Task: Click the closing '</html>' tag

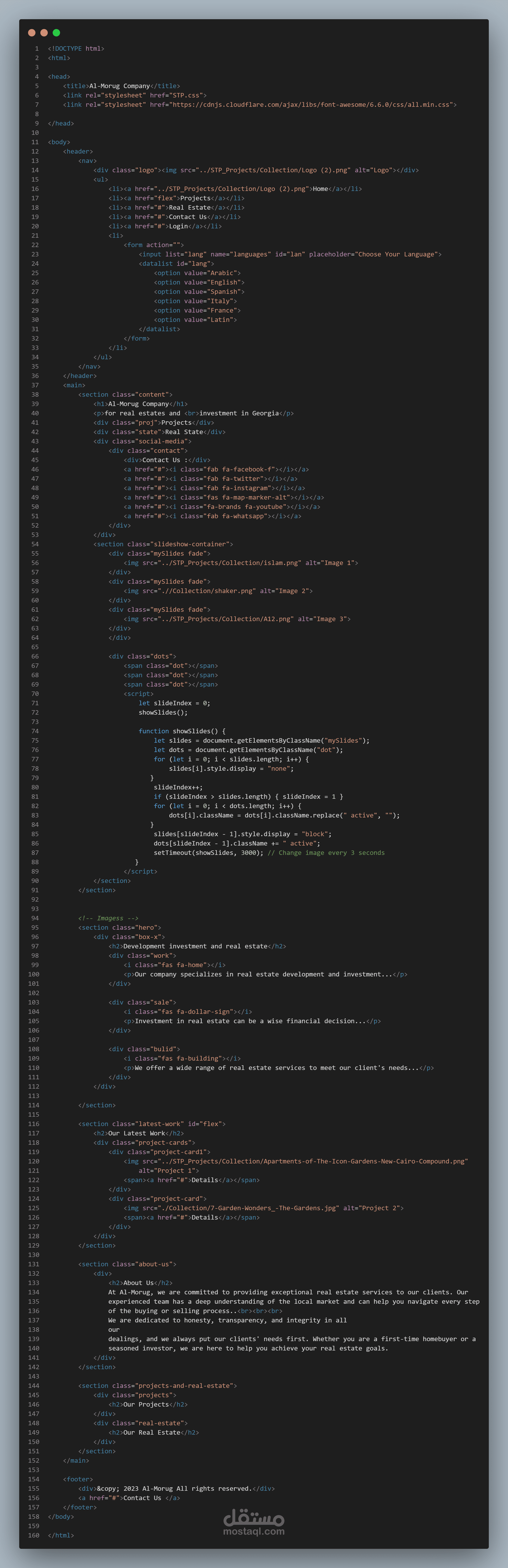Action: pyautogui.click(x=61, y=1536)
